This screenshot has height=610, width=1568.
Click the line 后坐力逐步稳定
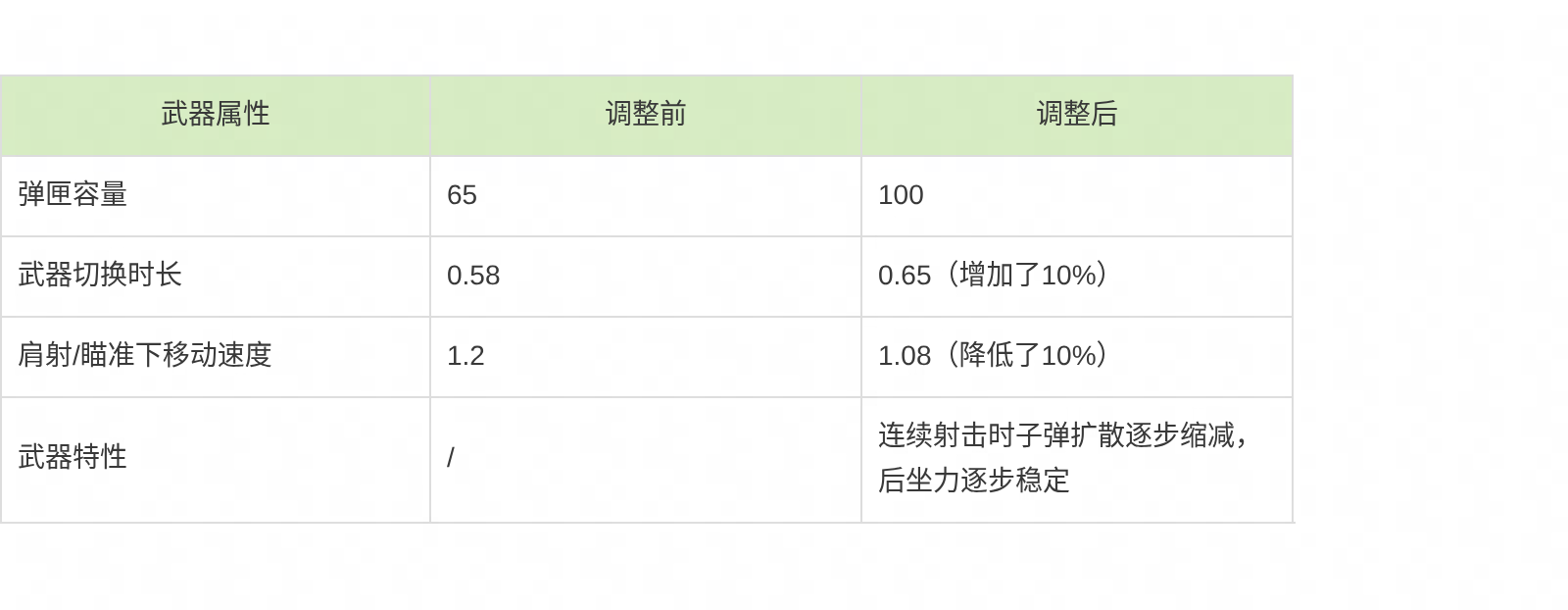(x=973, y=481)
